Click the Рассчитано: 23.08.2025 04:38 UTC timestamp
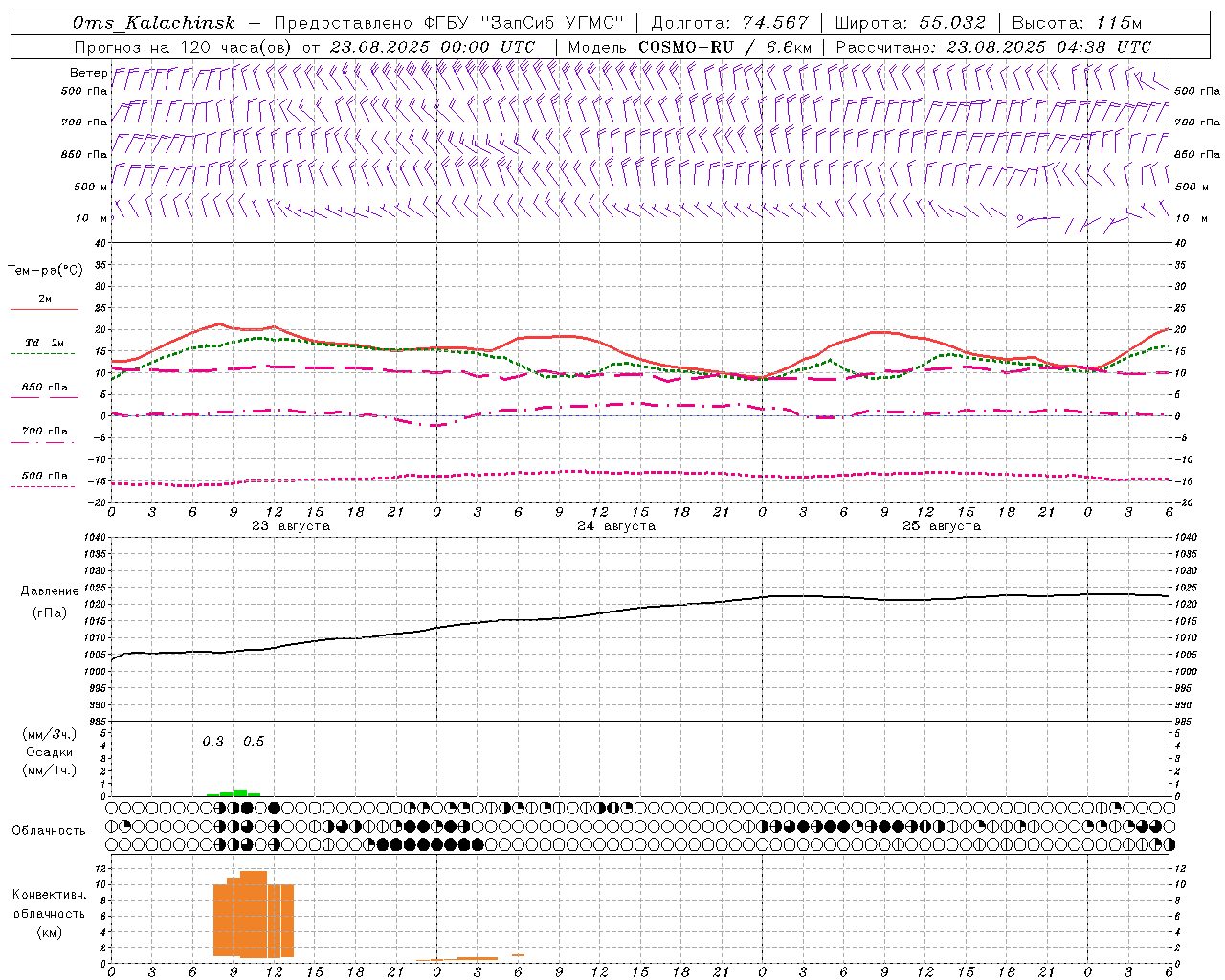This screenshot has width=1225, height=980. click(993, 47)
